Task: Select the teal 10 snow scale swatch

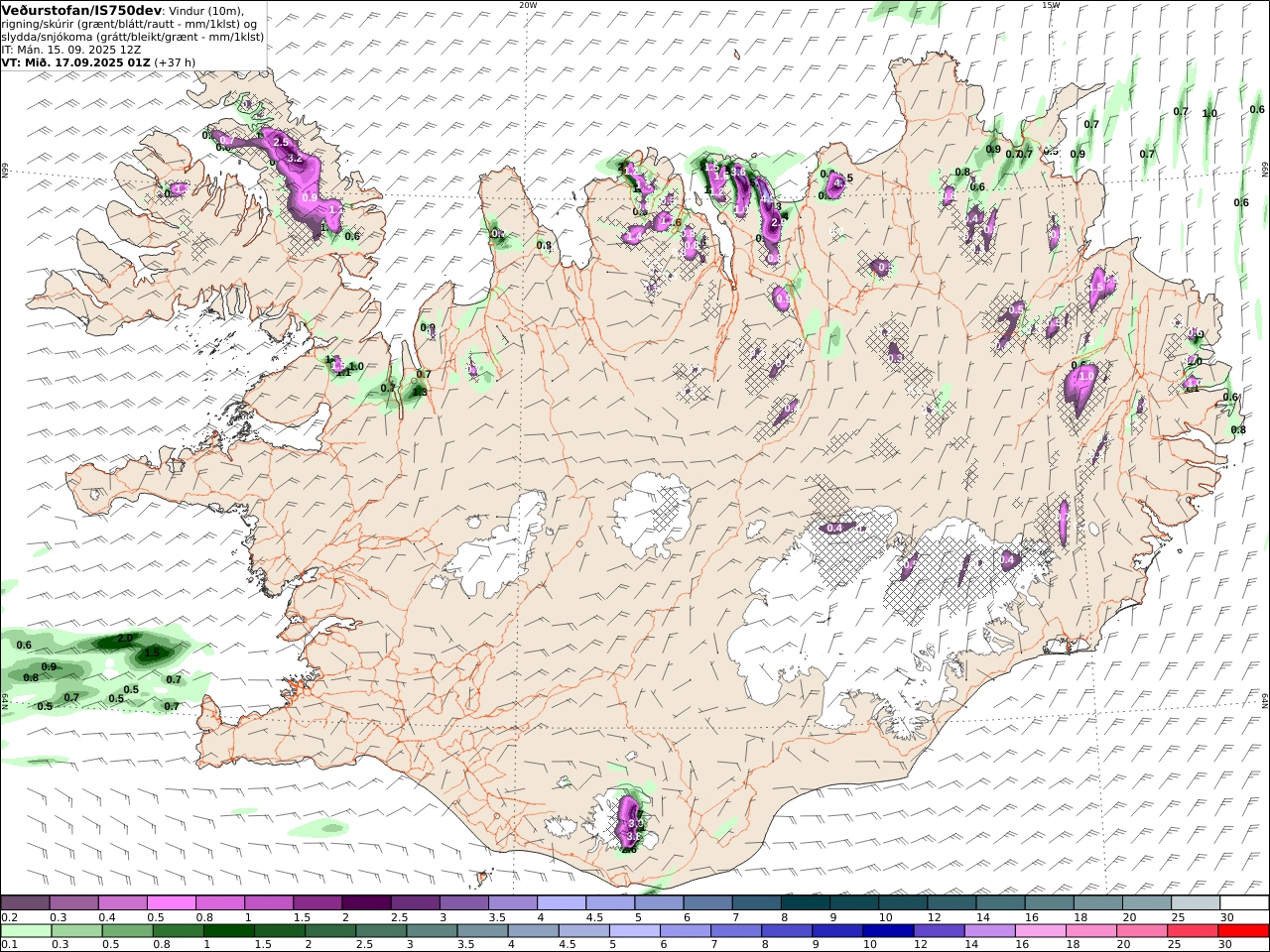Action: 902,902
